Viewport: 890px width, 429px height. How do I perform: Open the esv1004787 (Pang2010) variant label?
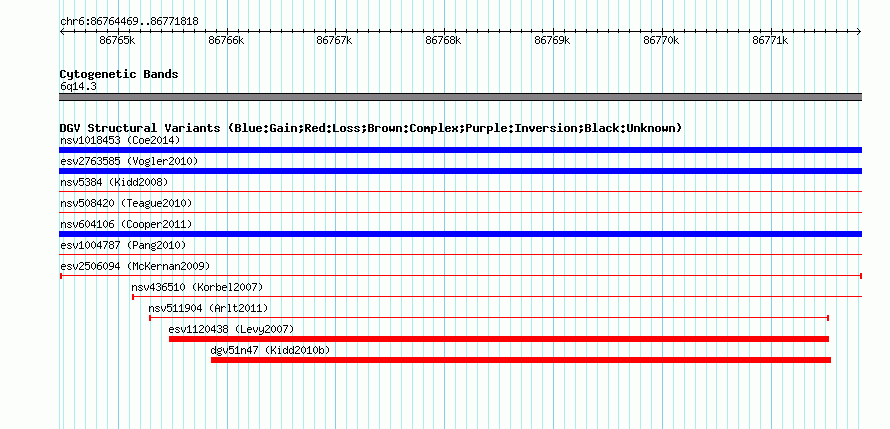[x=123, y=245]
